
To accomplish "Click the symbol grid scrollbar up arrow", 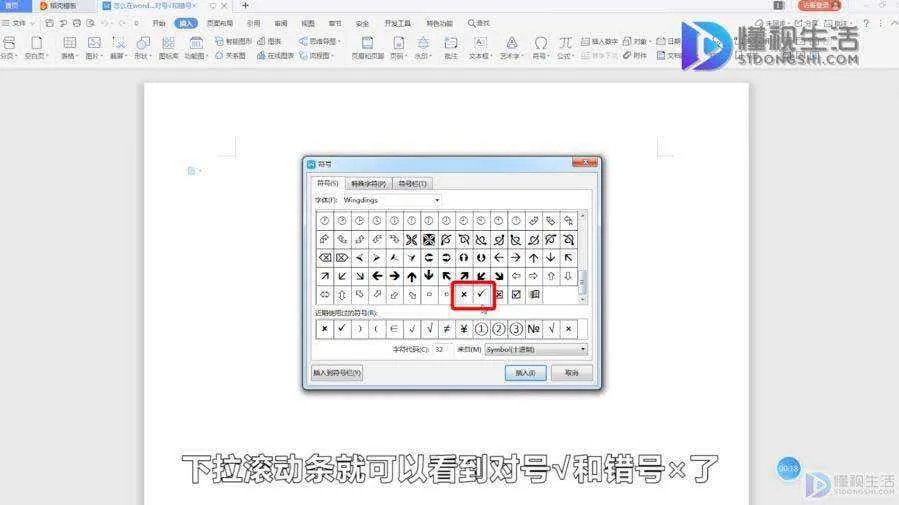I will click(x=583, y=216).
